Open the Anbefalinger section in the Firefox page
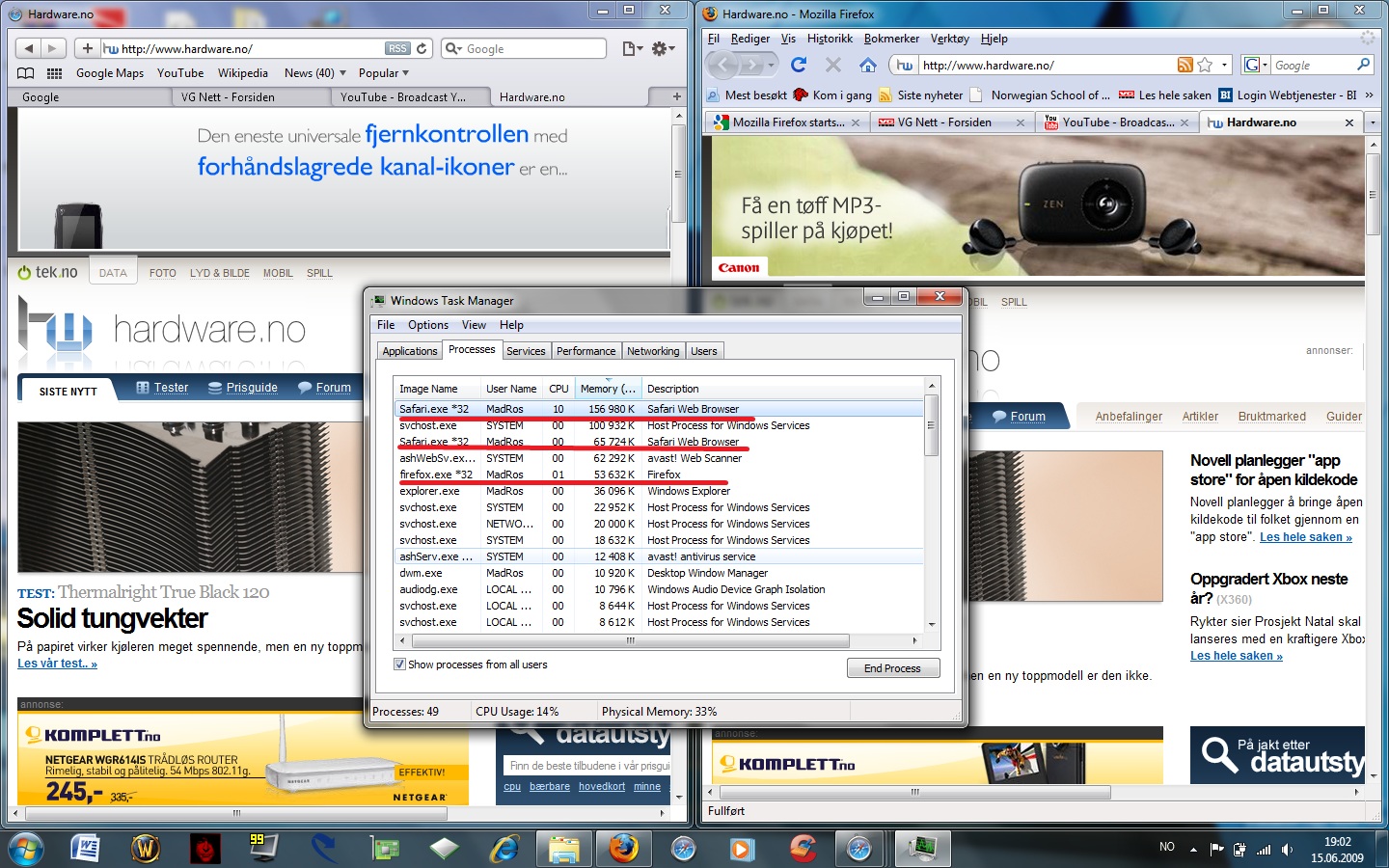Viewport: 1389px width, 868px height. pyautogui.click(x=1129, y=417)
